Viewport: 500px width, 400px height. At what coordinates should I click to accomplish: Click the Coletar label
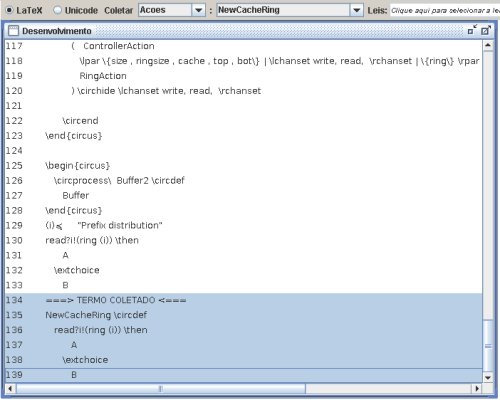118,10
